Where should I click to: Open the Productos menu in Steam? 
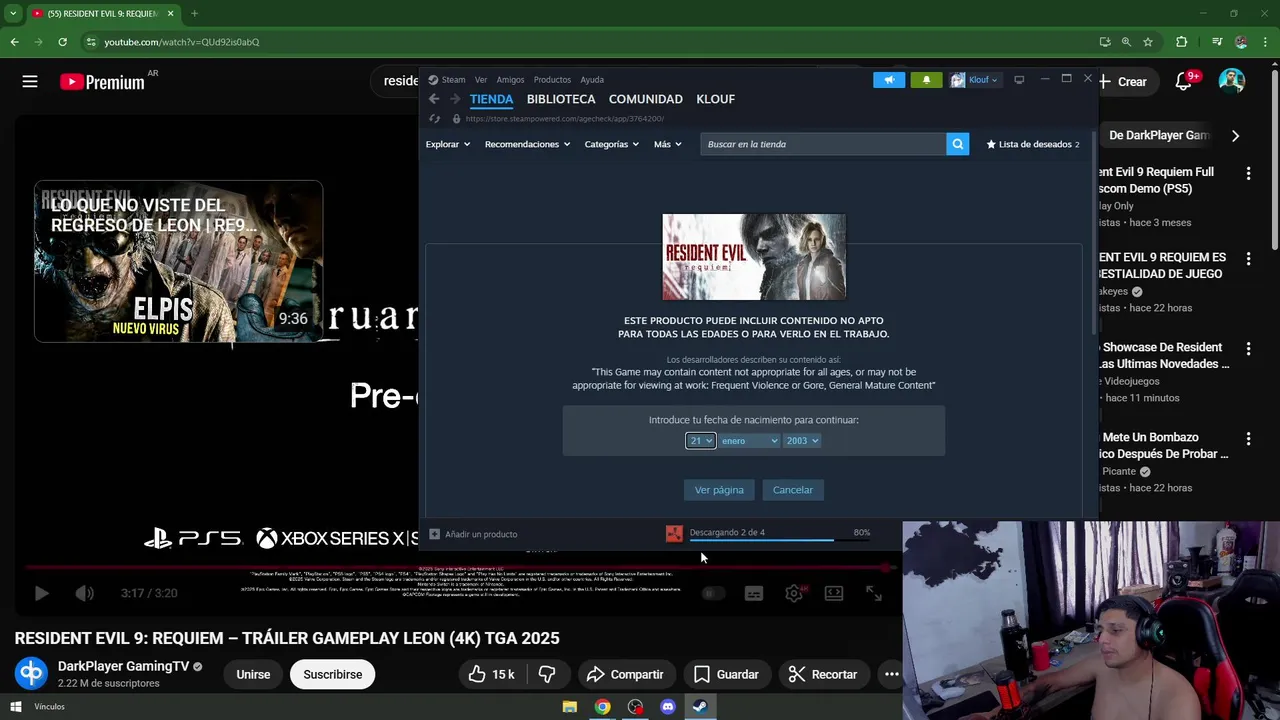tap(552, 80)
